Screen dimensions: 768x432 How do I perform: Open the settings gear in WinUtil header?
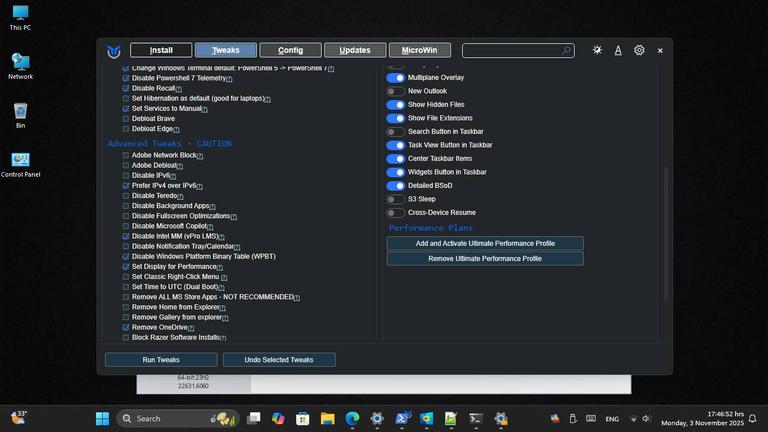(x=639, y=50)
